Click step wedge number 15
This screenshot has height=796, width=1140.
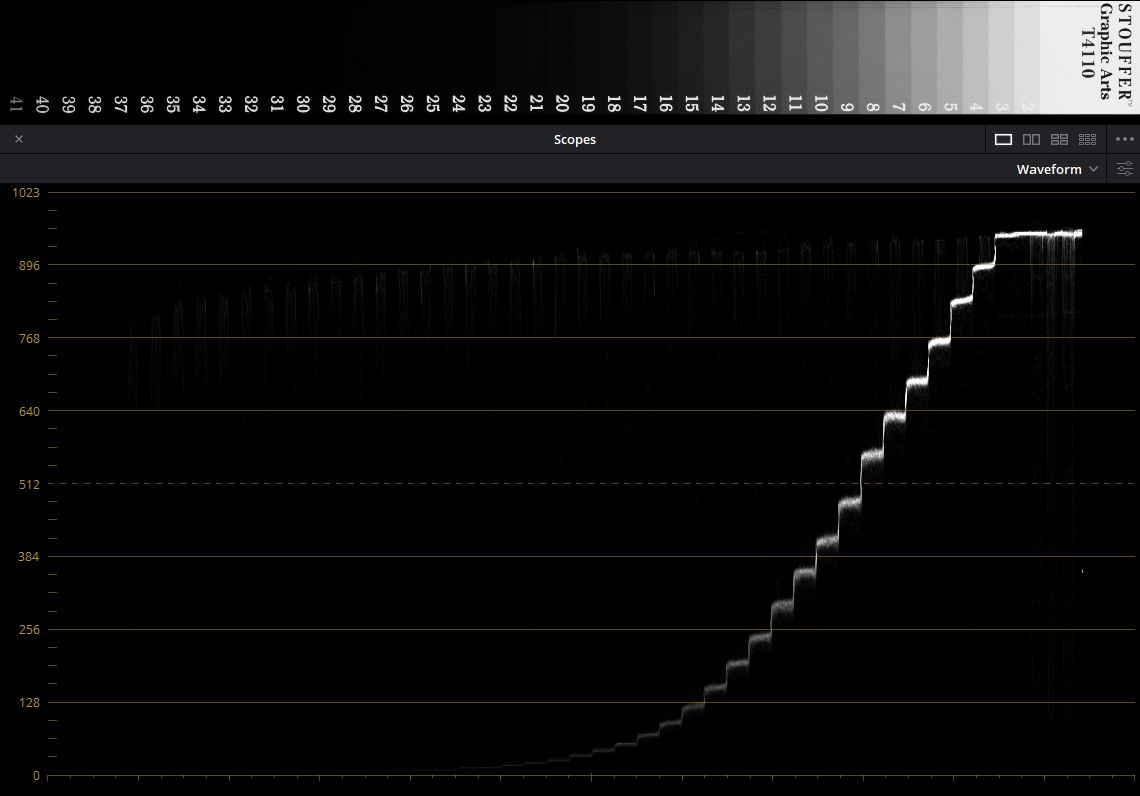(691, 103)
